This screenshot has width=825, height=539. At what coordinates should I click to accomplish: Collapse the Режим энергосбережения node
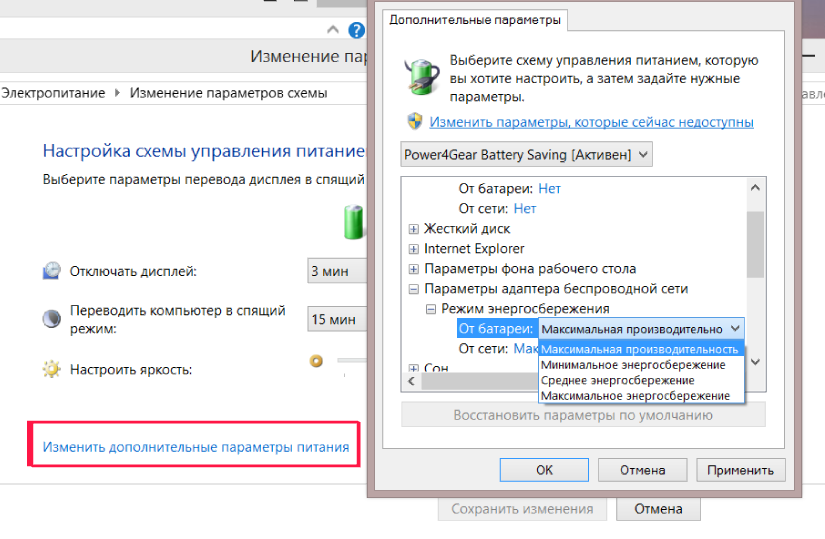[x=430, y=309]
